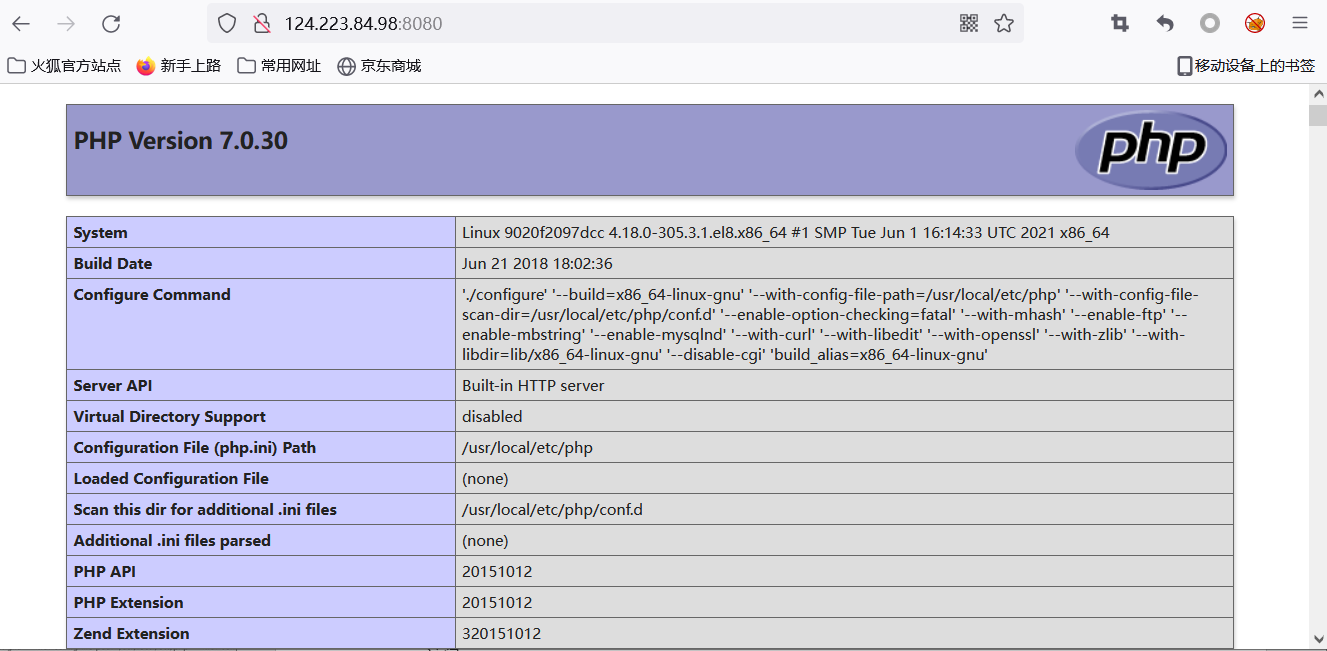
Task: Open the gray circle extension icon
Action: [1210, 23]
